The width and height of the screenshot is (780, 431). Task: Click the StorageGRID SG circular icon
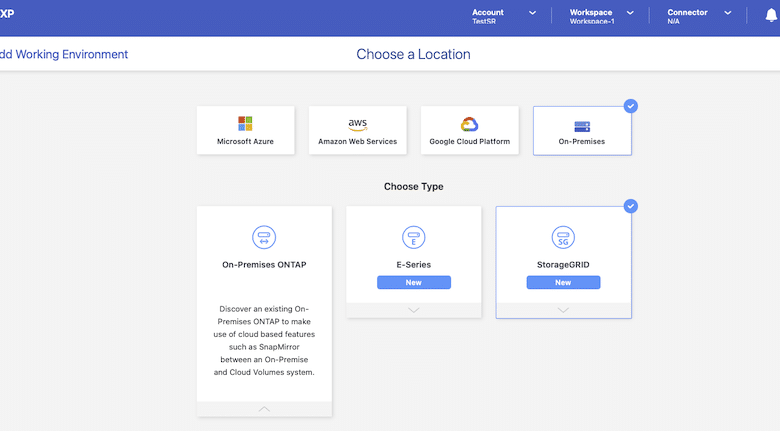[x=563, y=237]
